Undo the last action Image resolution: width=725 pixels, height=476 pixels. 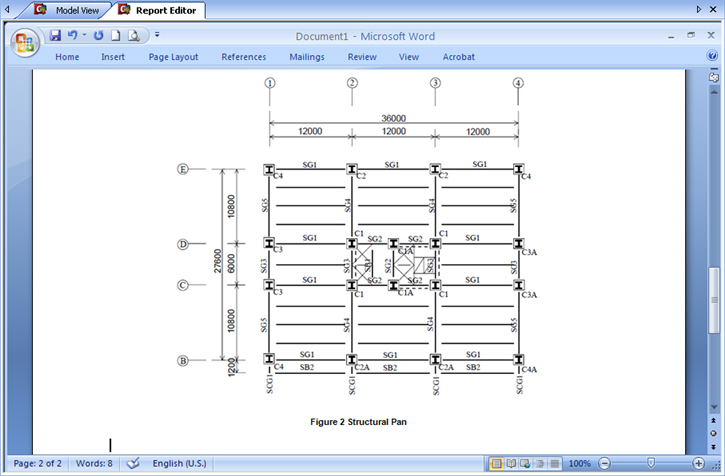72,35
